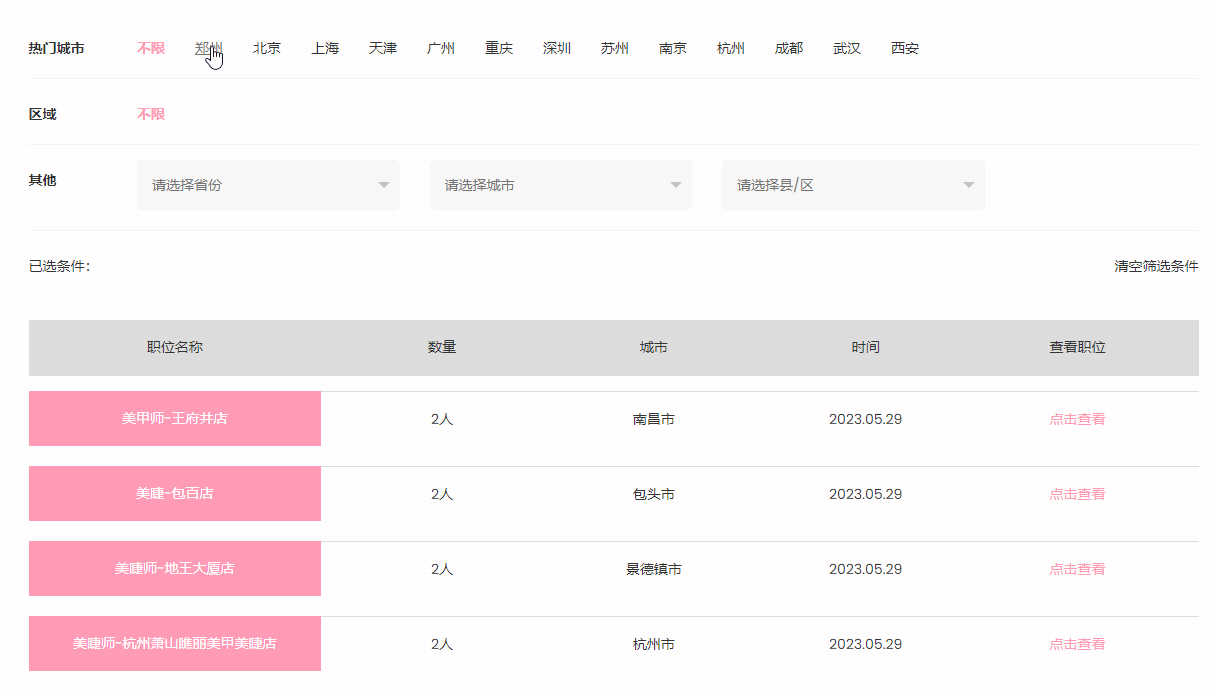Image resolution: width=1214 pixels, height=690 pixels.
Task: Choose 西安 from hot cities
Action: coord(905,48)
